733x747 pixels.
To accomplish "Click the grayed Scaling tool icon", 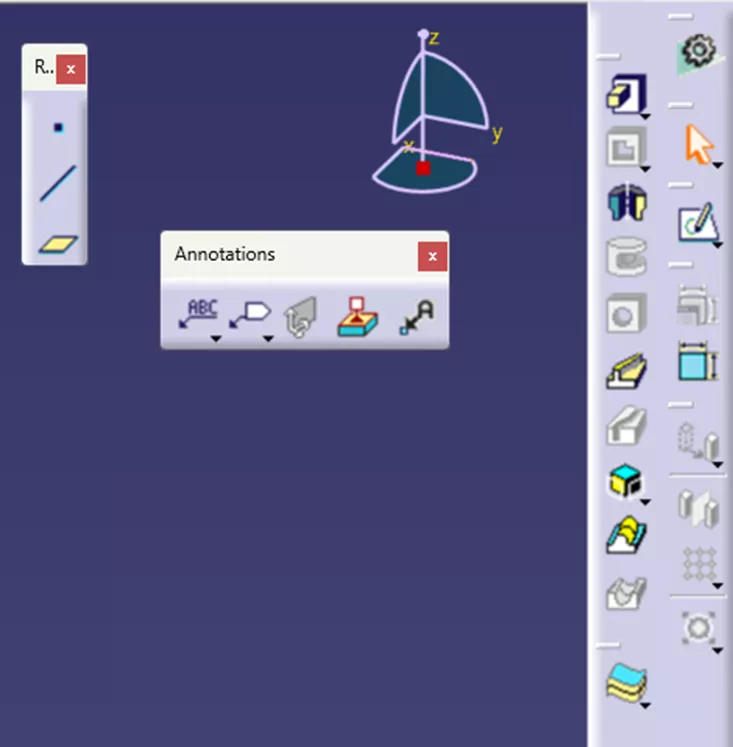I will [x=698, y=627].
